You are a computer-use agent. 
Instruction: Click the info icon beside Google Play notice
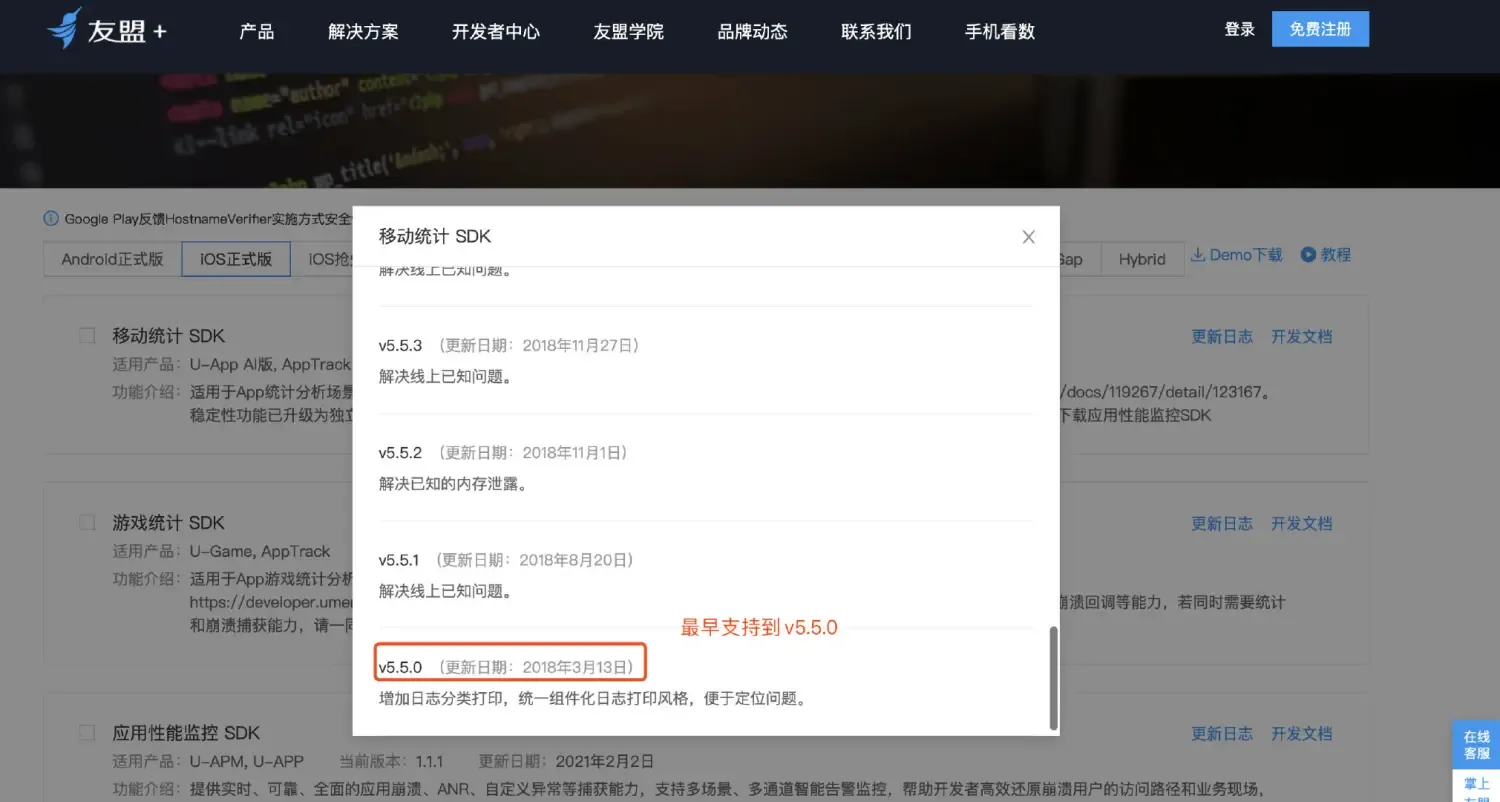coord(50,219)
